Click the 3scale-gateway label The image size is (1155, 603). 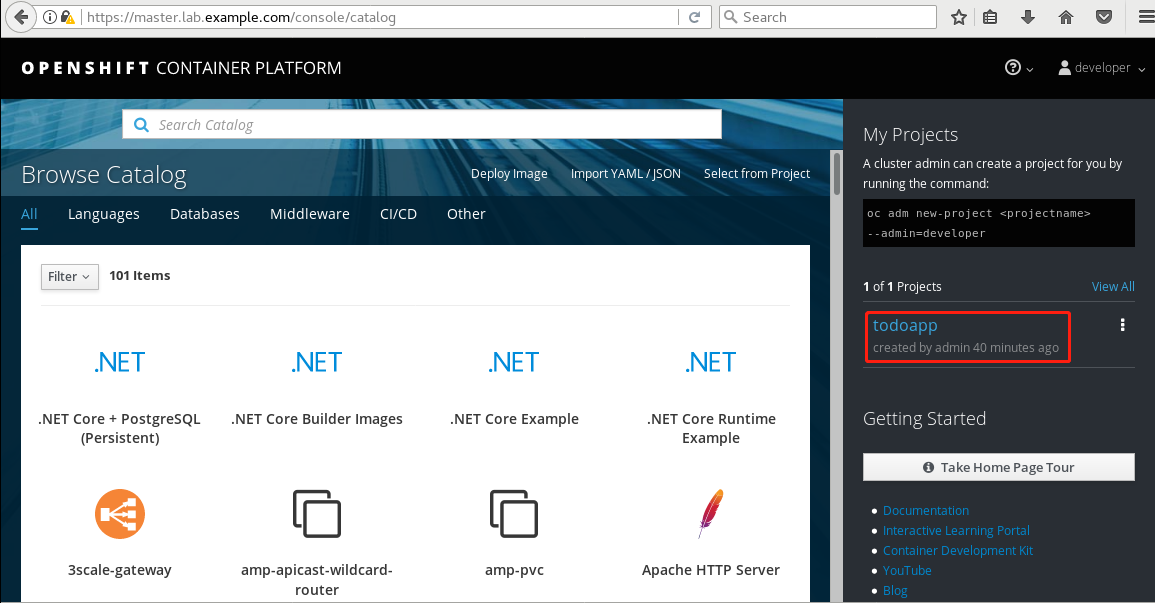pos(119,570)
